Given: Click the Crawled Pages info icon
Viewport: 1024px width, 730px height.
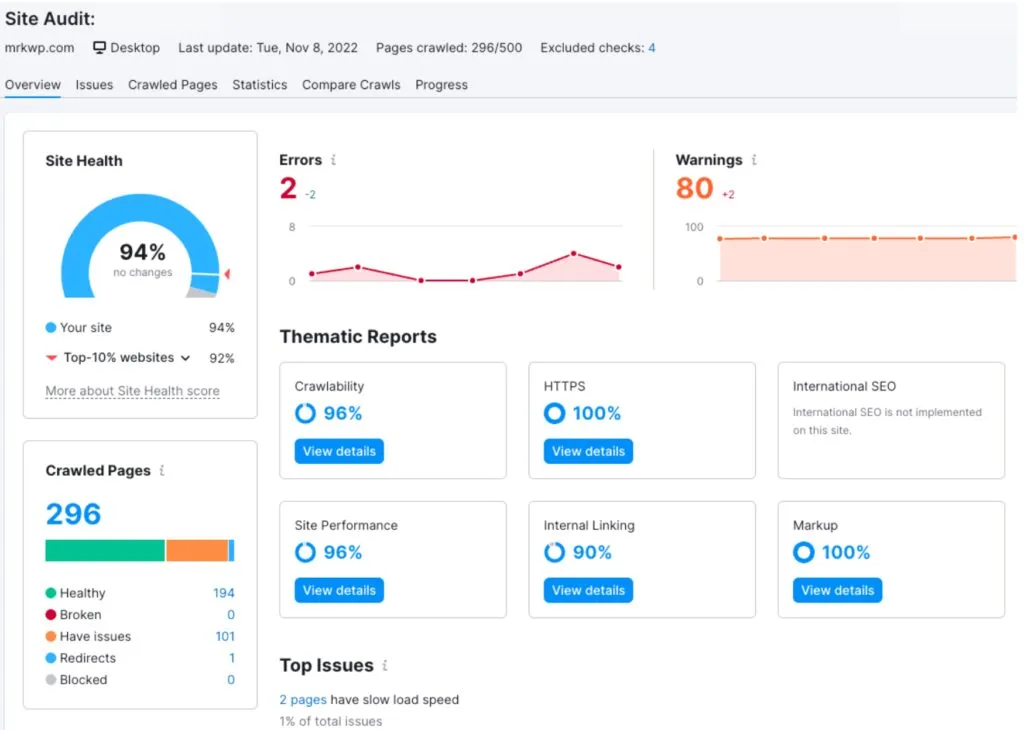Looking at the screenshot, I should point(162,470).
